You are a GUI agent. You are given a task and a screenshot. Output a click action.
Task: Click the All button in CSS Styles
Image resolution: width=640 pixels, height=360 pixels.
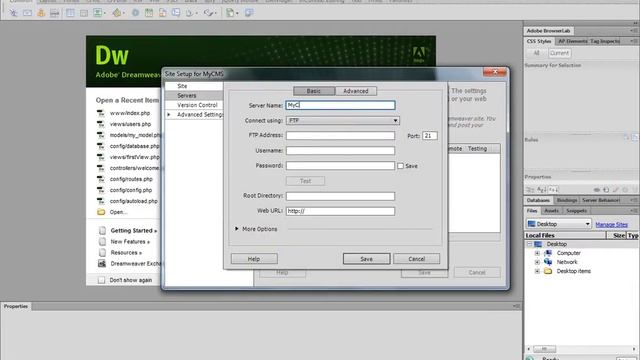tap(536, 53)
